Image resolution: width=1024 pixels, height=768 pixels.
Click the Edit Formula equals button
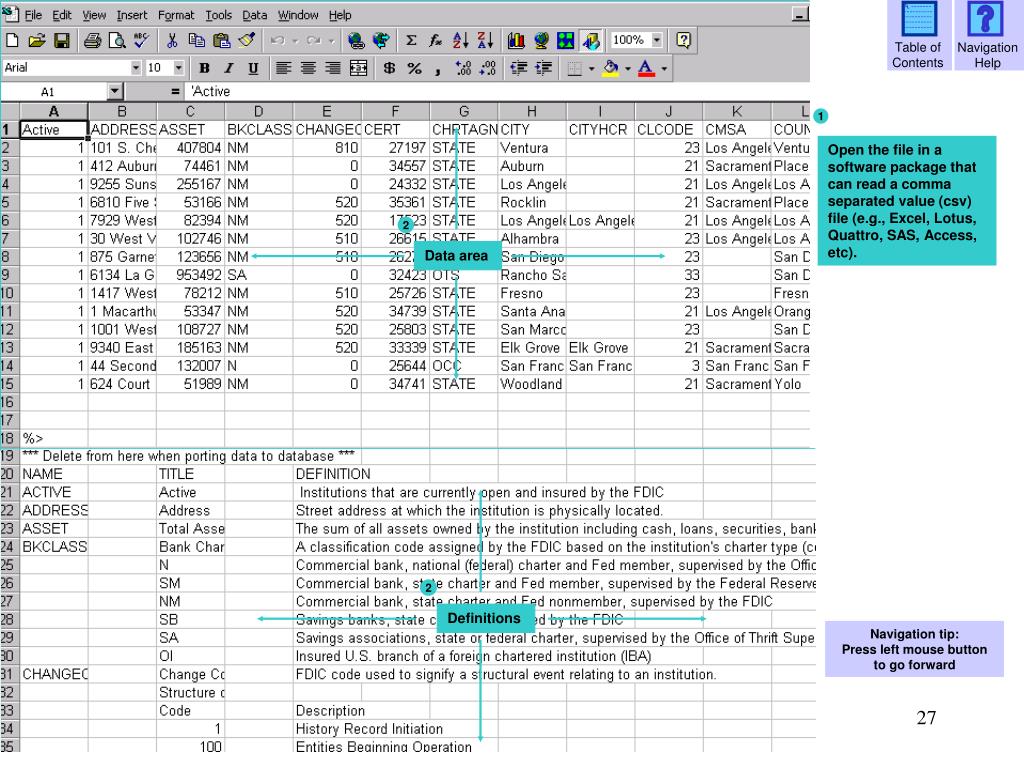[x=174, y=92]
